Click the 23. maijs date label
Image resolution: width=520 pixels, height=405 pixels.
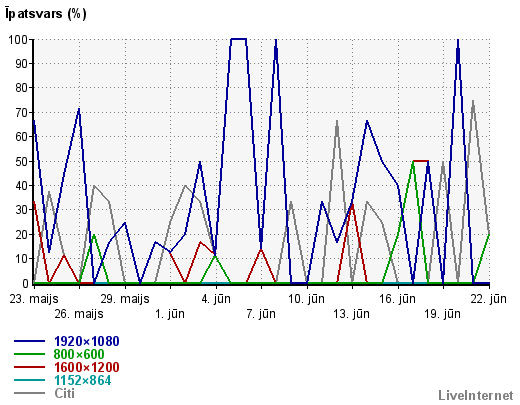[x=34, y=299]
